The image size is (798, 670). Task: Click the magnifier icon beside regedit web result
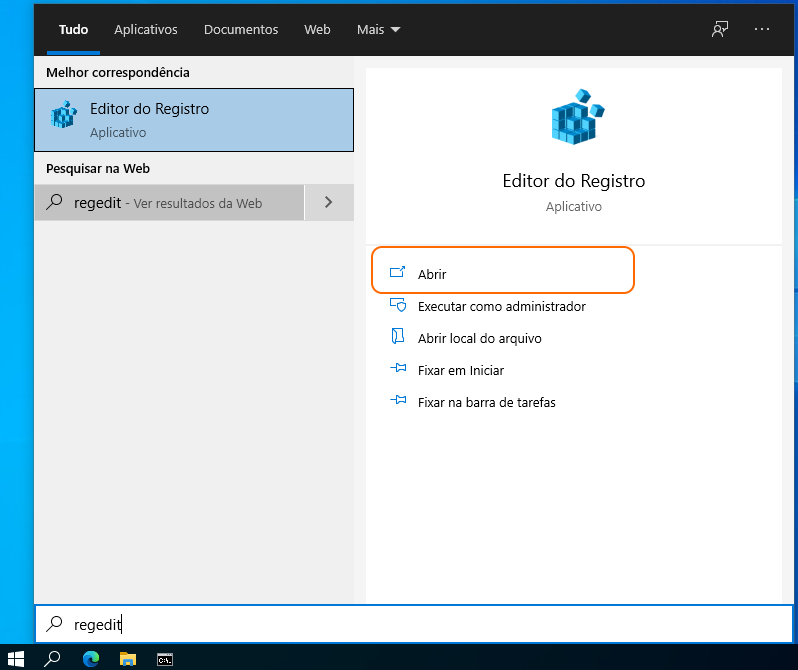[x=54, y=202]
